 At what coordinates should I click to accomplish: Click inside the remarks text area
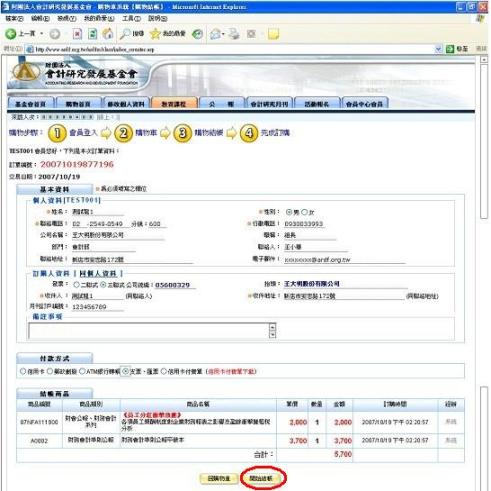pyautogui.click(x=149, y=330)
